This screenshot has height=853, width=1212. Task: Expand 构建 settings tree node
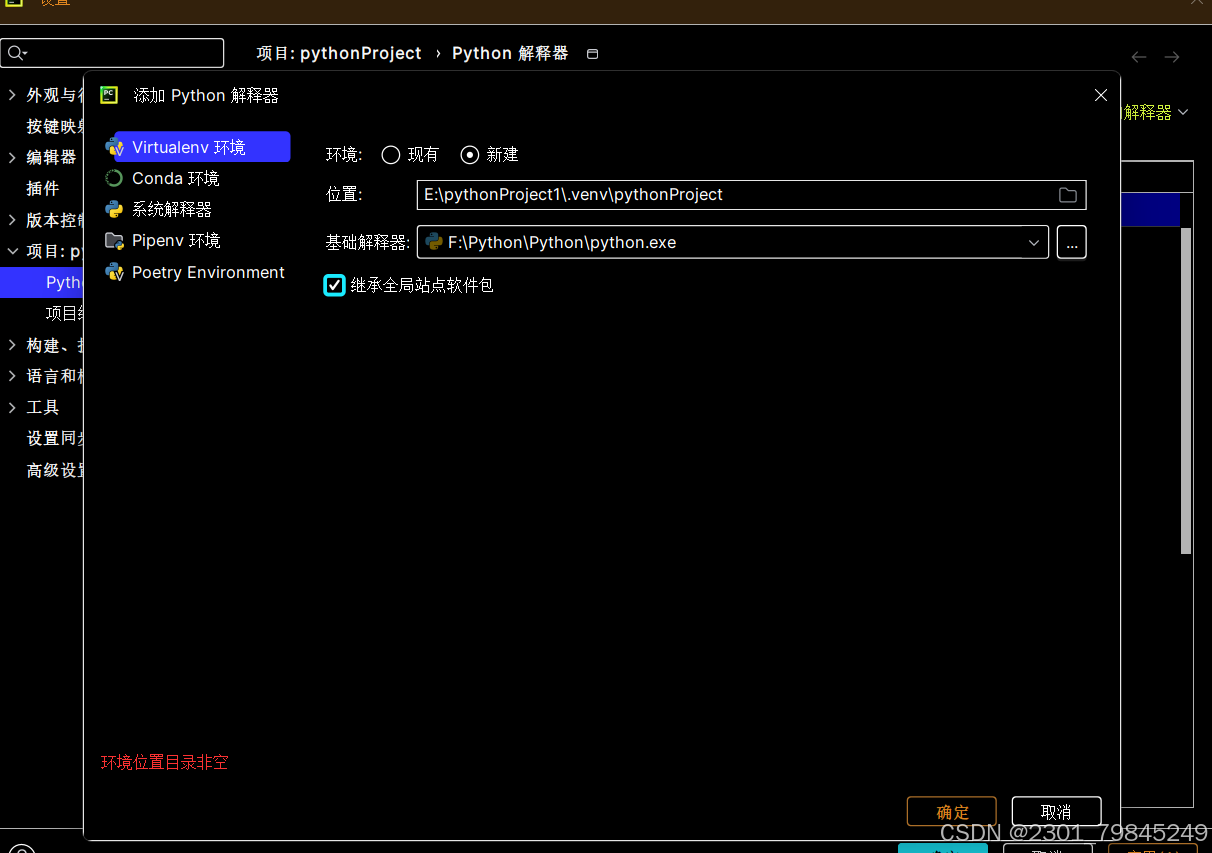pyautogui.click(x=12, y=345)
